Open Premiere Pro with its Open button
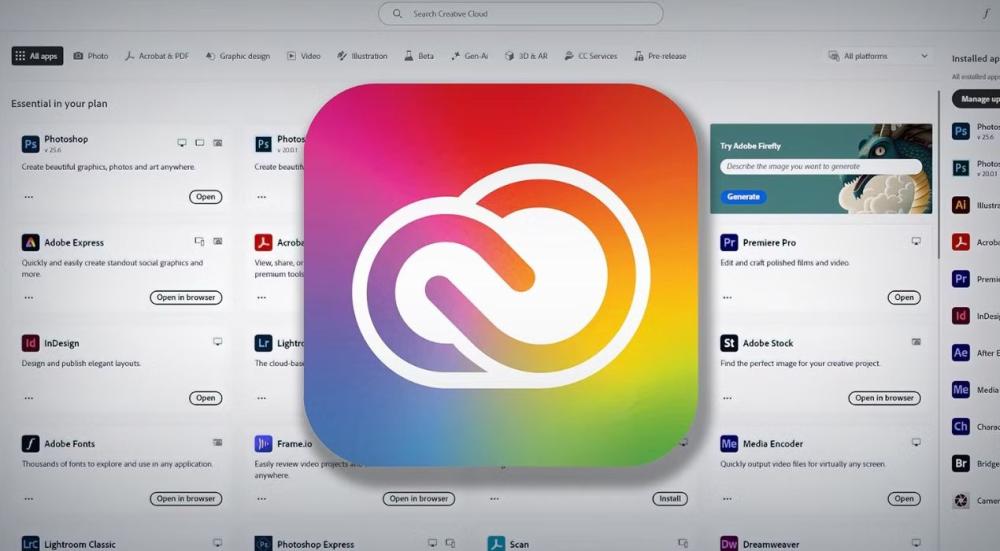The height and width of the screenshot is (551, 1000). click(x=904, y=297)
